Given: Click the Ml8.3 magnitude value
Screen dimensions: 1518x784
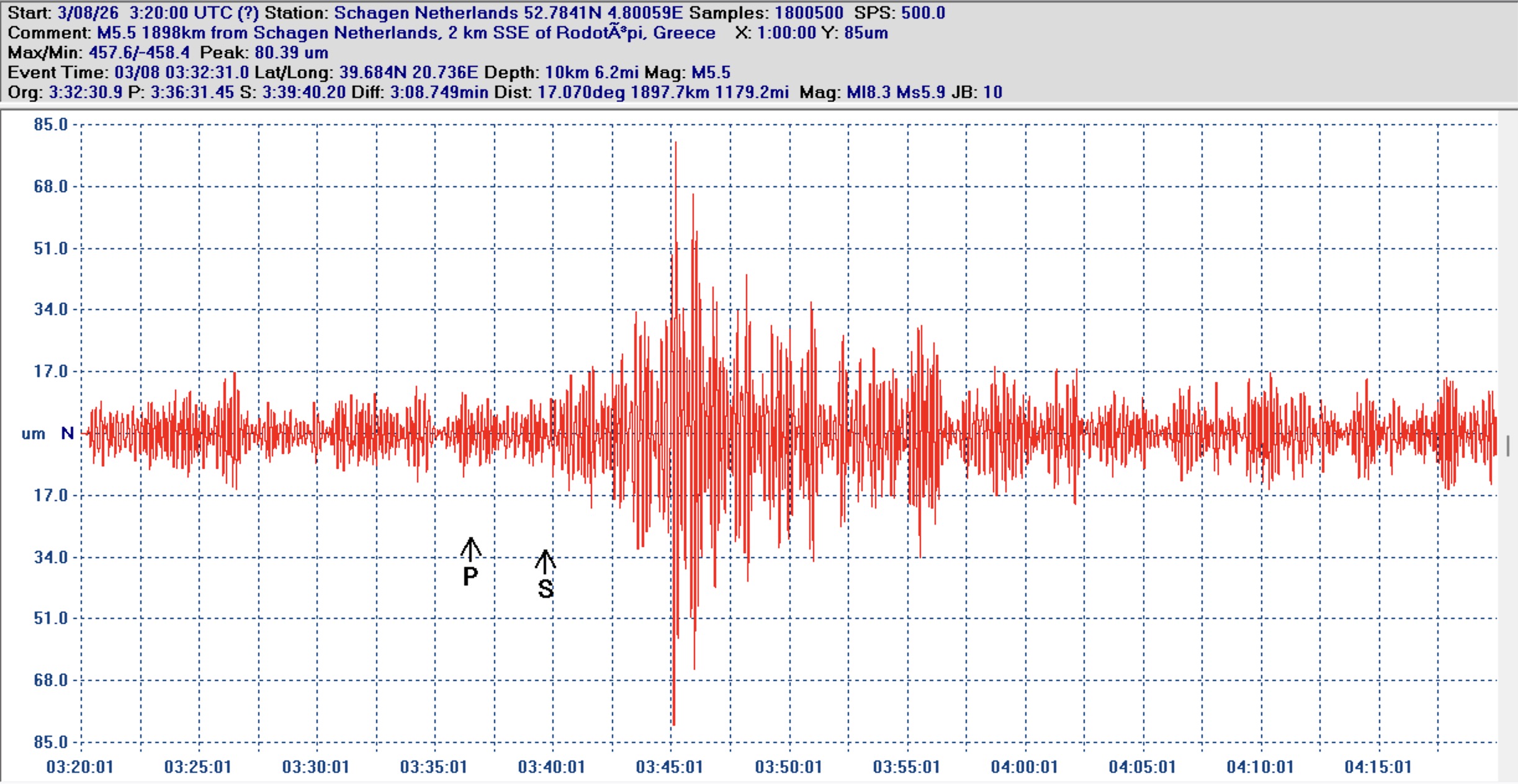Looking at the screenshot, I should coord(869,92).
